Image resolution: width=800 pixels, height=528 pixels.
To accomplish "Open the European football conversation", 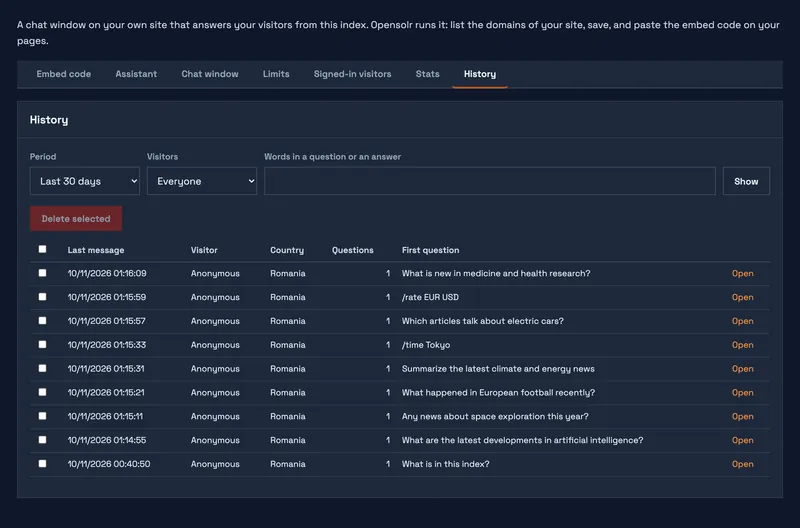I will [x=742, y=393].
